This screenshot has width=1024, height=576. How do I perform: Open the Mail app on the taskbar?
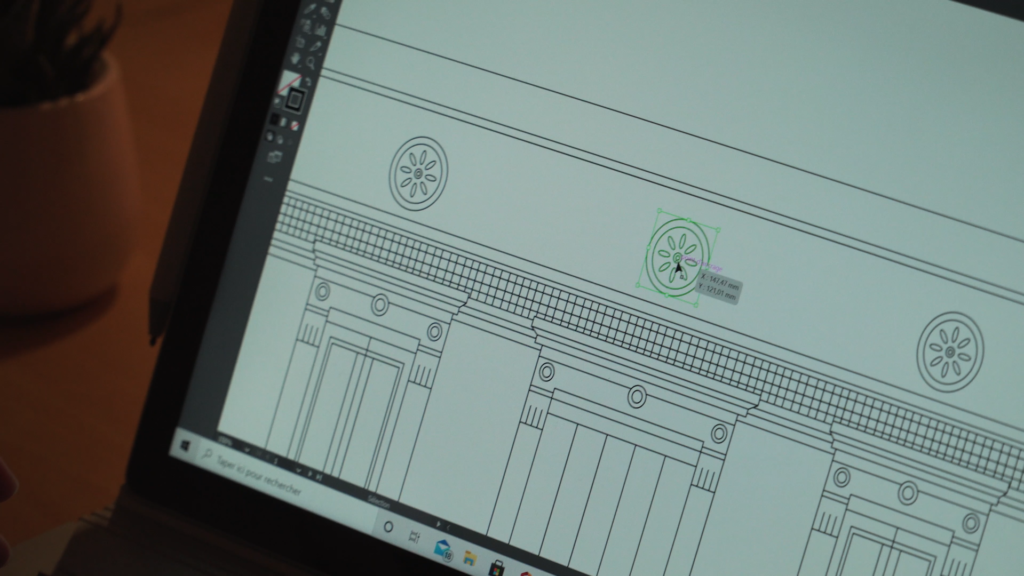coord(443,549)
